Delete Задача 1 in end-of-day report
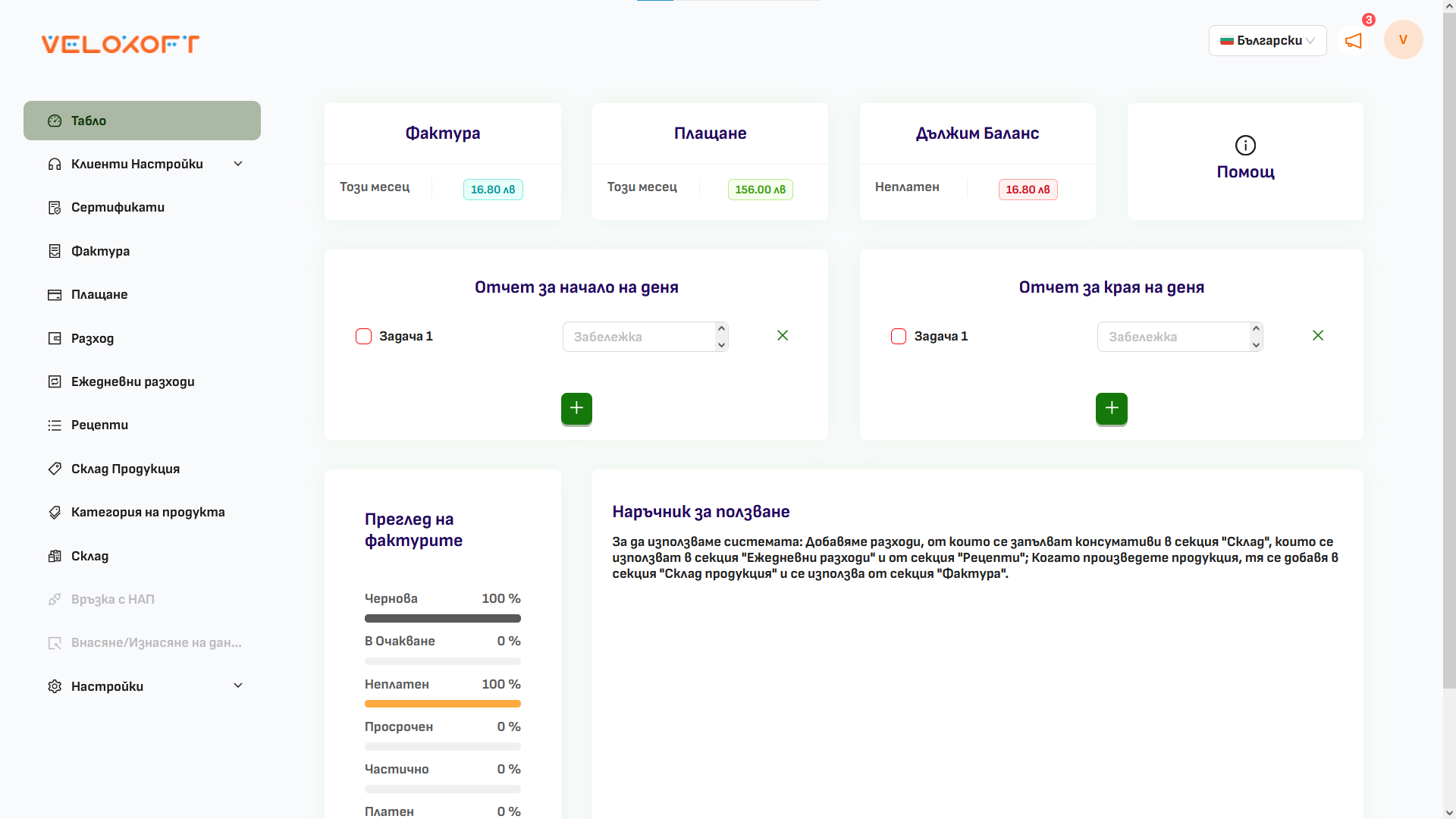This screenshot has width=1456, height=819. pos(1317,335)
